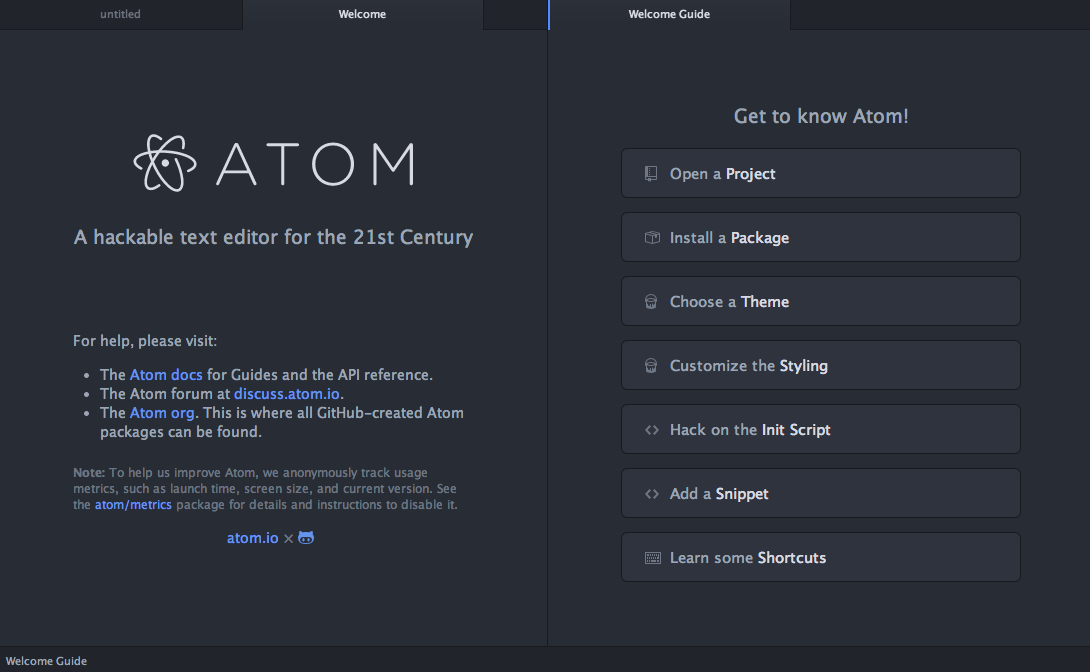
Task: Click the 'For help, please visit:' text
Action: pyautogui.click(x=145, y=341)
